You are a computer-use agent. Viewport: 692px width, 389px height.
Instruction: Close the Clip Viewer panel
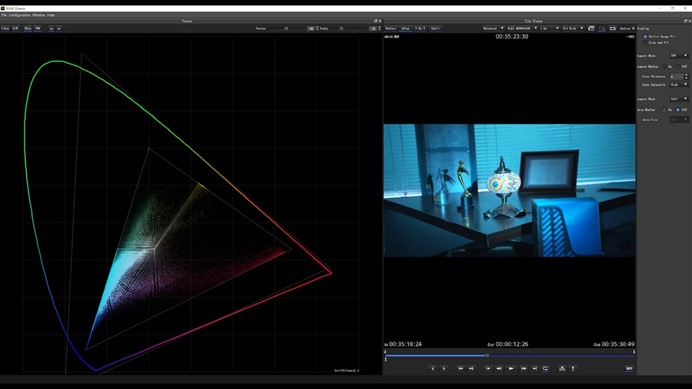[x=689, y=21]
